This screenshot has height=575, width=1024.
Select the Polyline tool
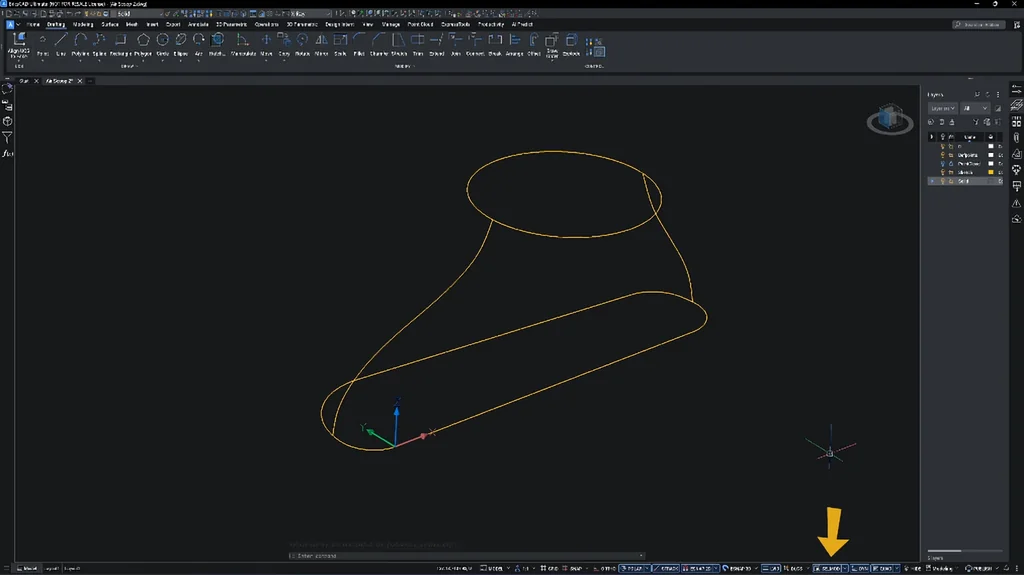click(x=80, y=44)
